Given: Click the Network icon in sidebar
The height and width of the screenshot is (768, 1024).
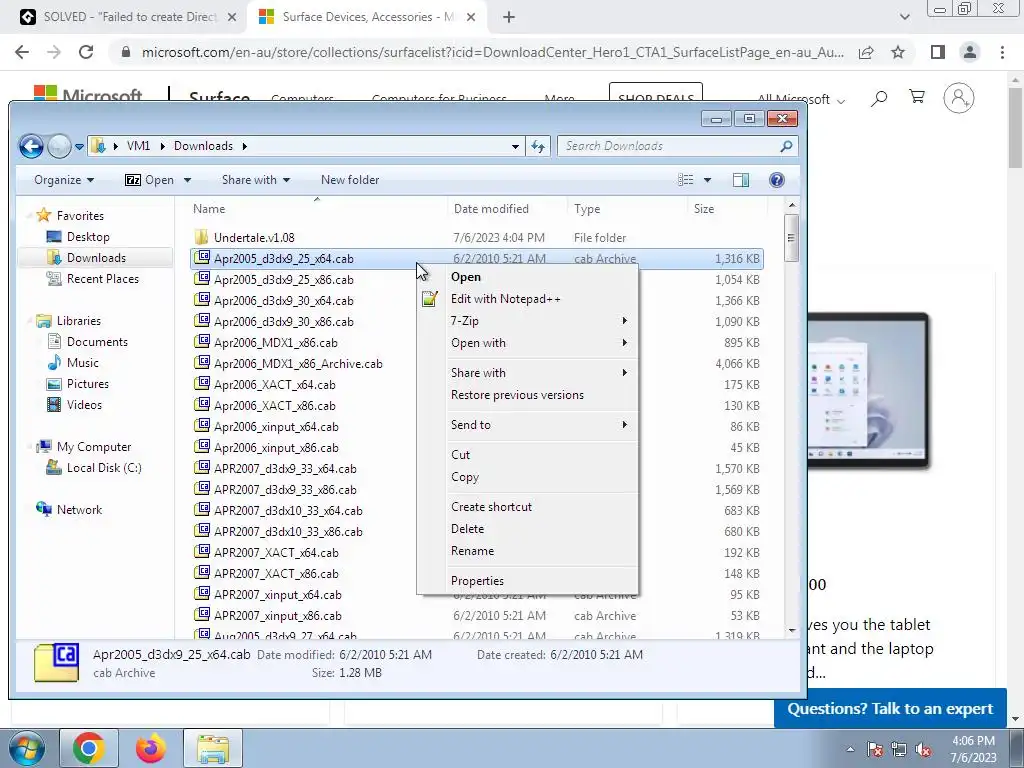Looking at the screenshot, I should 44,509.
